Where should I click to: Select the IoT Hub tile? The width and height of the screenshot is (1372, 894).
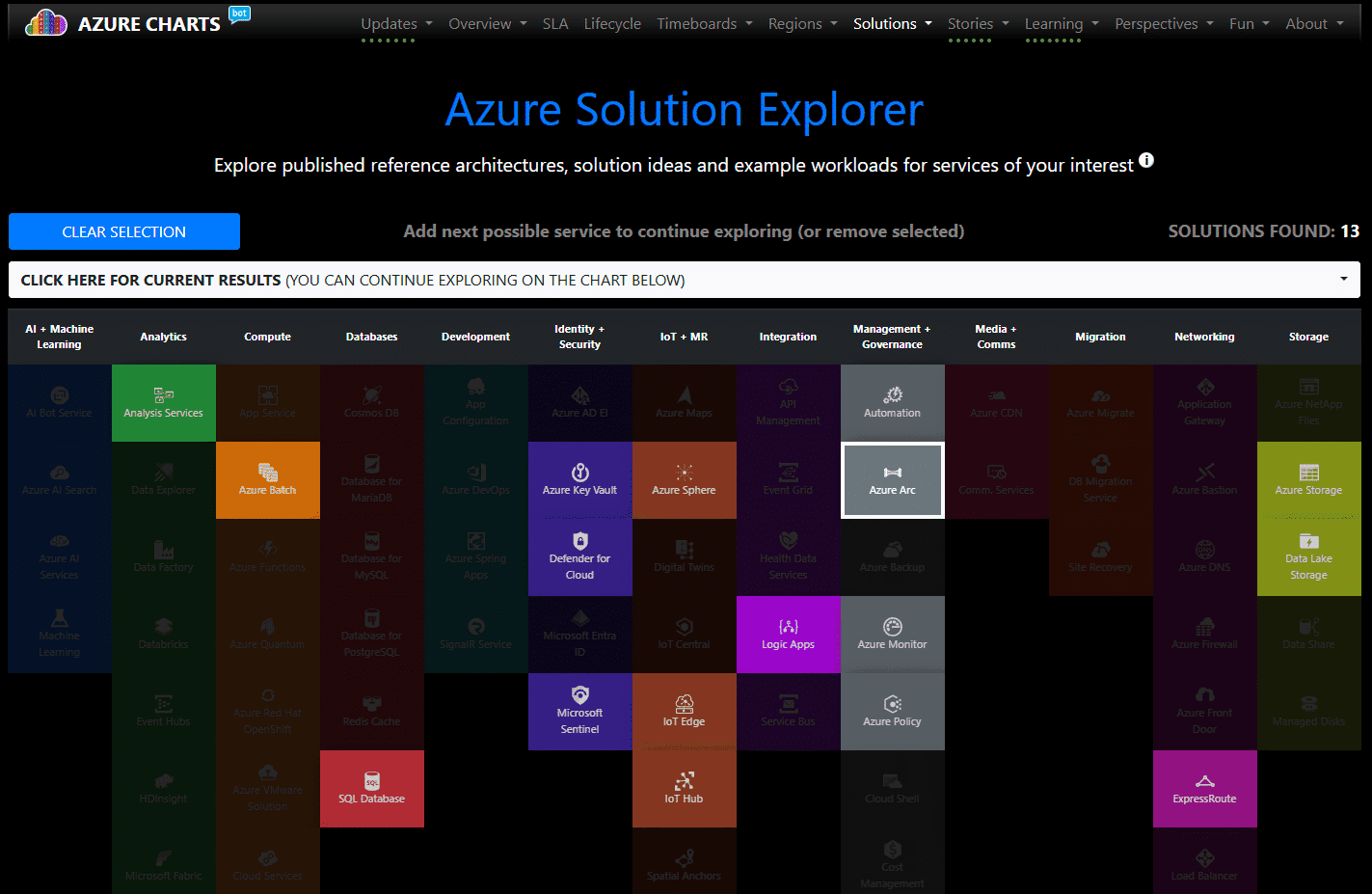(684, 789)
